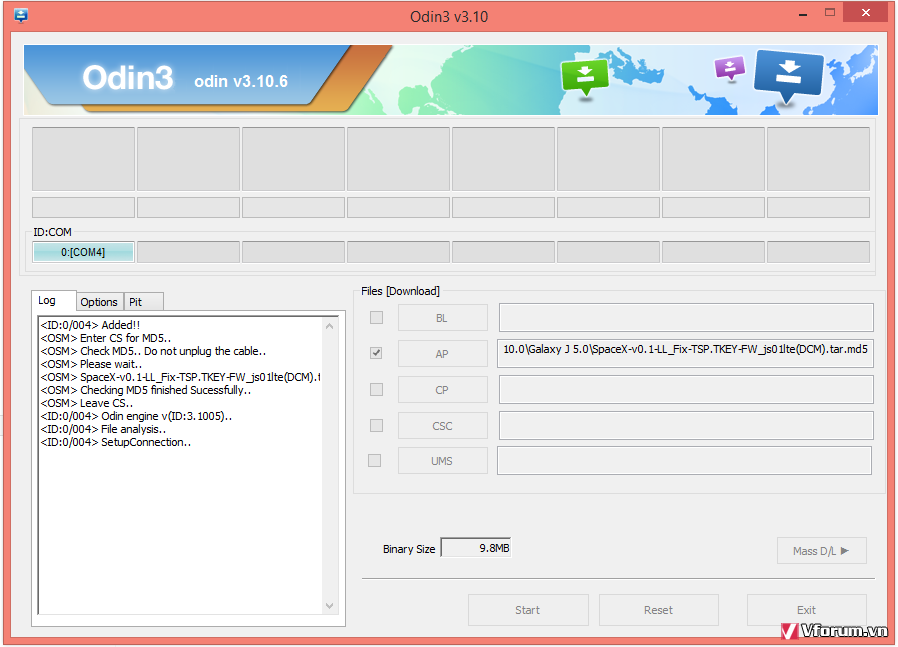Click the BL file path field

point(686,318)
